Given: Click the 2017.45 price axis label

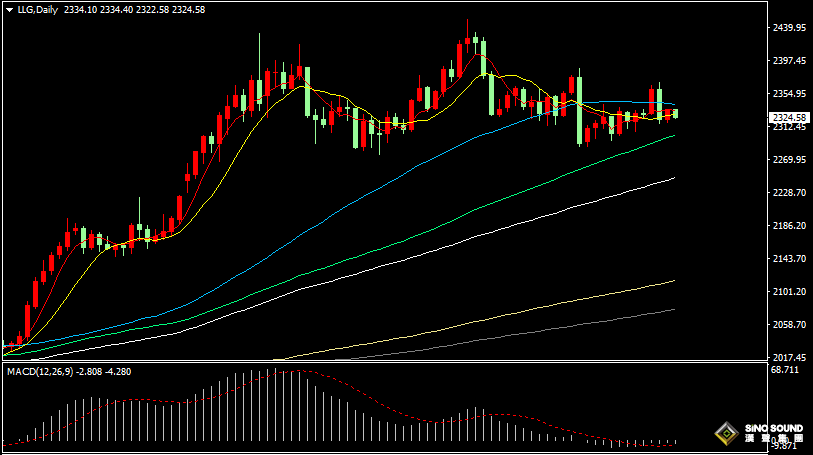Looking at the screenshot, I should (788, 357).
